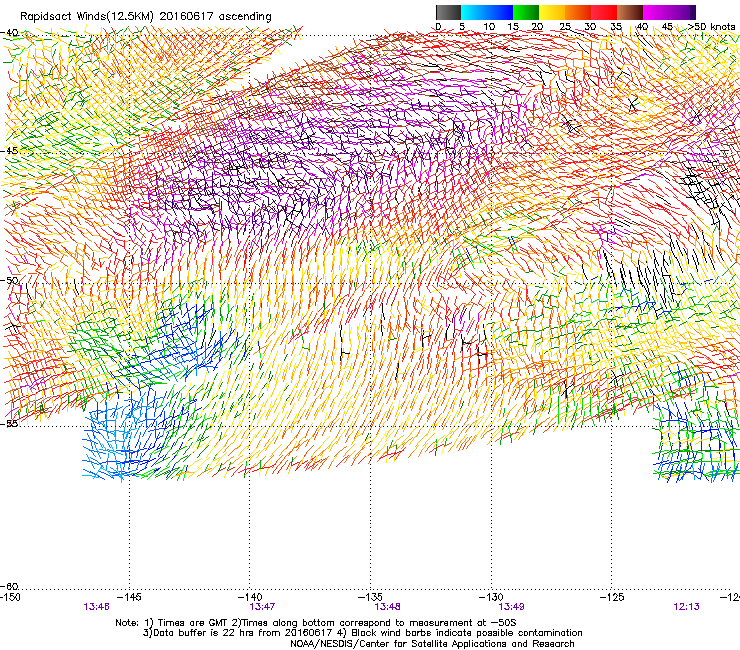Click the '-50' latitude axis label
740x650 pixels.
(9, 280)
